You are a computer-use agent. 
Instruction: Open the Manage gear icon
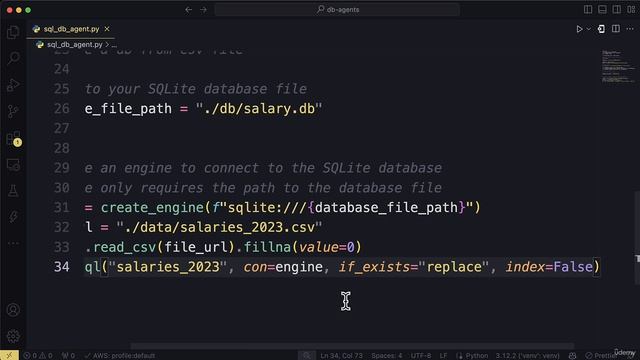coord(13,336)
